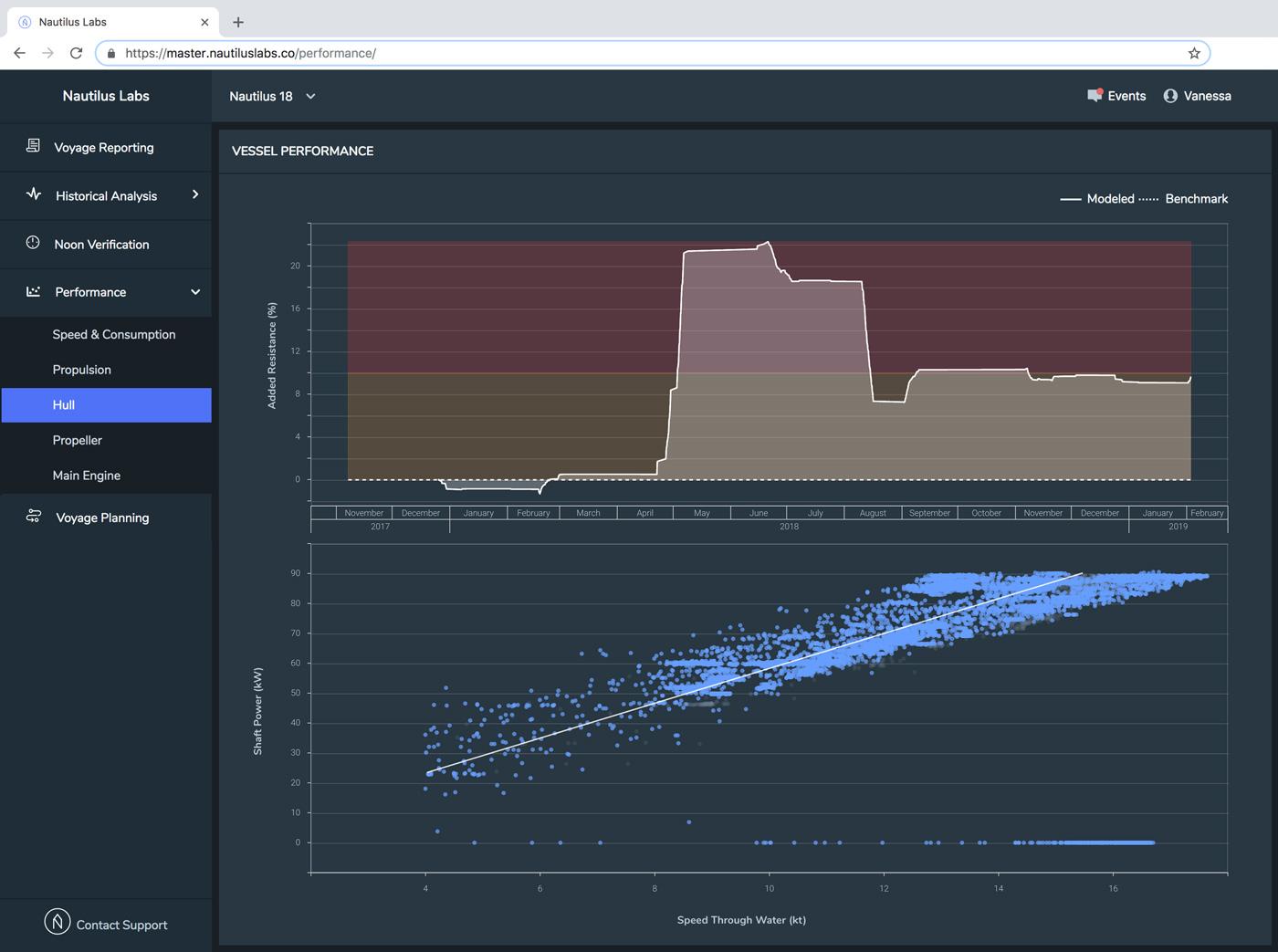The width and height of the screenshot is (1278, 952).
Task: Toggle the Modeled legend entry
Action: coord(1097,198)
